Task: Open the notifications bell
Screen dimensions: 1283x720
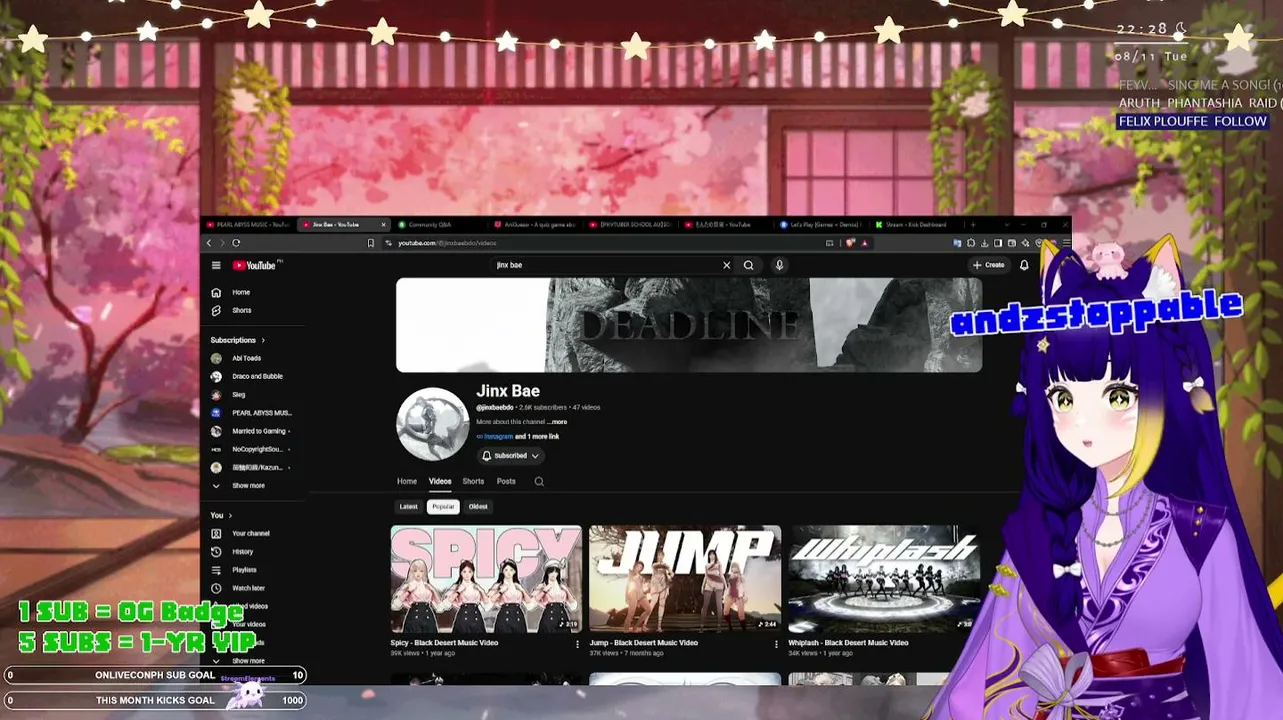Action: (1024, 265)
